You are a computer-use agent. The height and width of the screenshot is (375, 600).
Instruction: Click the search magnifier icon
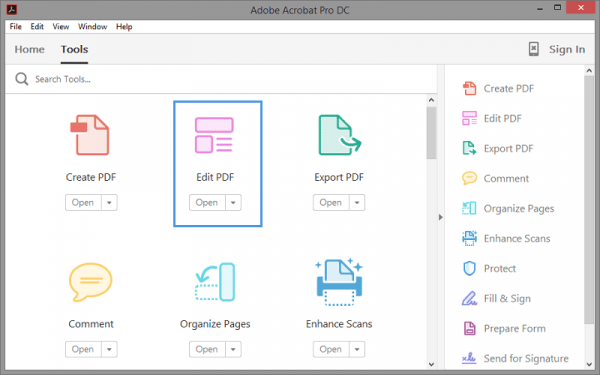[x=22, y=79]
